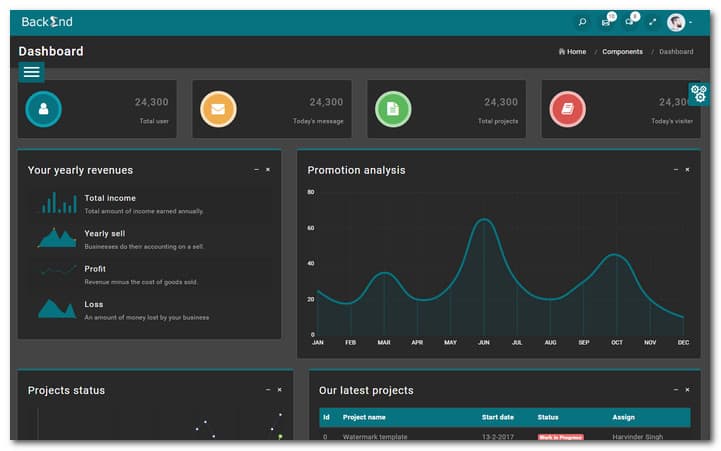Screen dimensions: 721x451
Task: Close the Promotion analysis panel
Action: [x=687, y=170]
